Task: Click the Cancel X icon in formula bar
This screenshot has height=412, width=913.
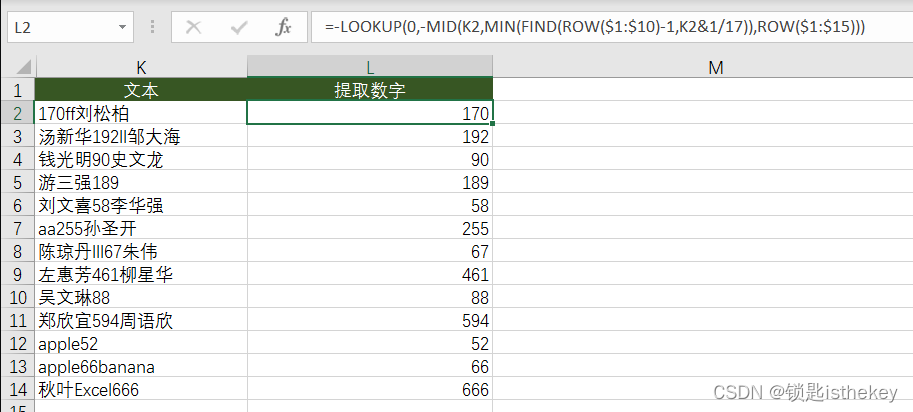Action: click(193, 27)
